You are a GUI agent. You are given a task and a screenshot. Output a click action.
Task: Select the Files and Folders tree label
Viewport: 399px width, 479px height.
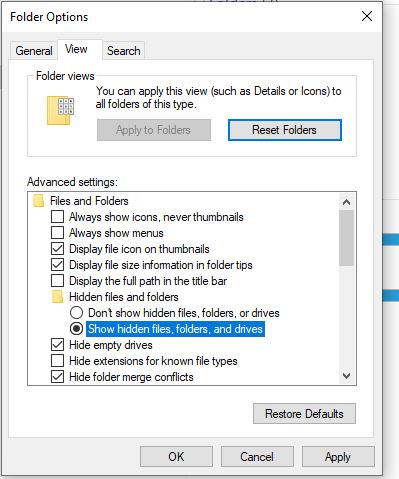(89, 201)
